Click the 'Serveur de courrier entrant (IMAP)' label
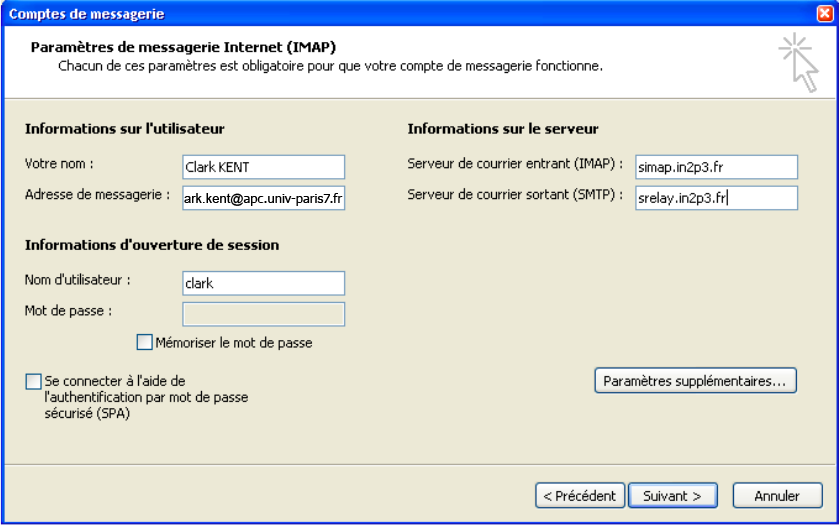Image resolution: width=840 pixels, height=527 pixels. point(515,164)
